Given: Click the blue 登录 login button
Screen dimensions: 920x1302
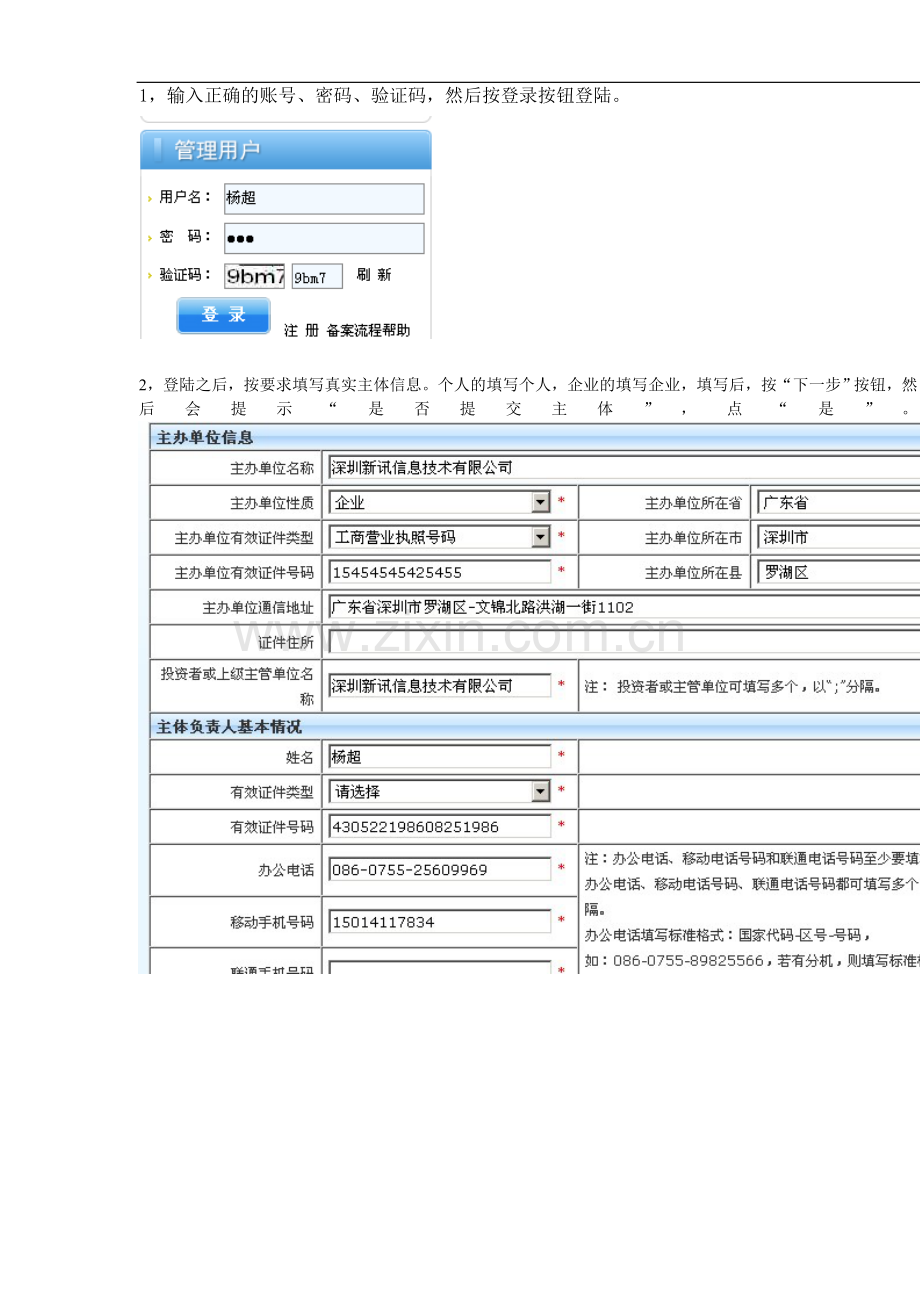Looking at the screenshot, I should [223, 315].
